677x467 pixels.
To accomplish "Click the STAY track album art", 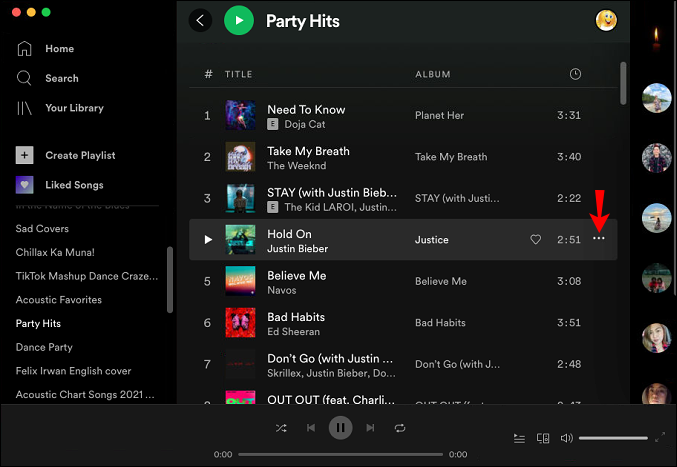I will pyautogui.click(x=240, y=198).
